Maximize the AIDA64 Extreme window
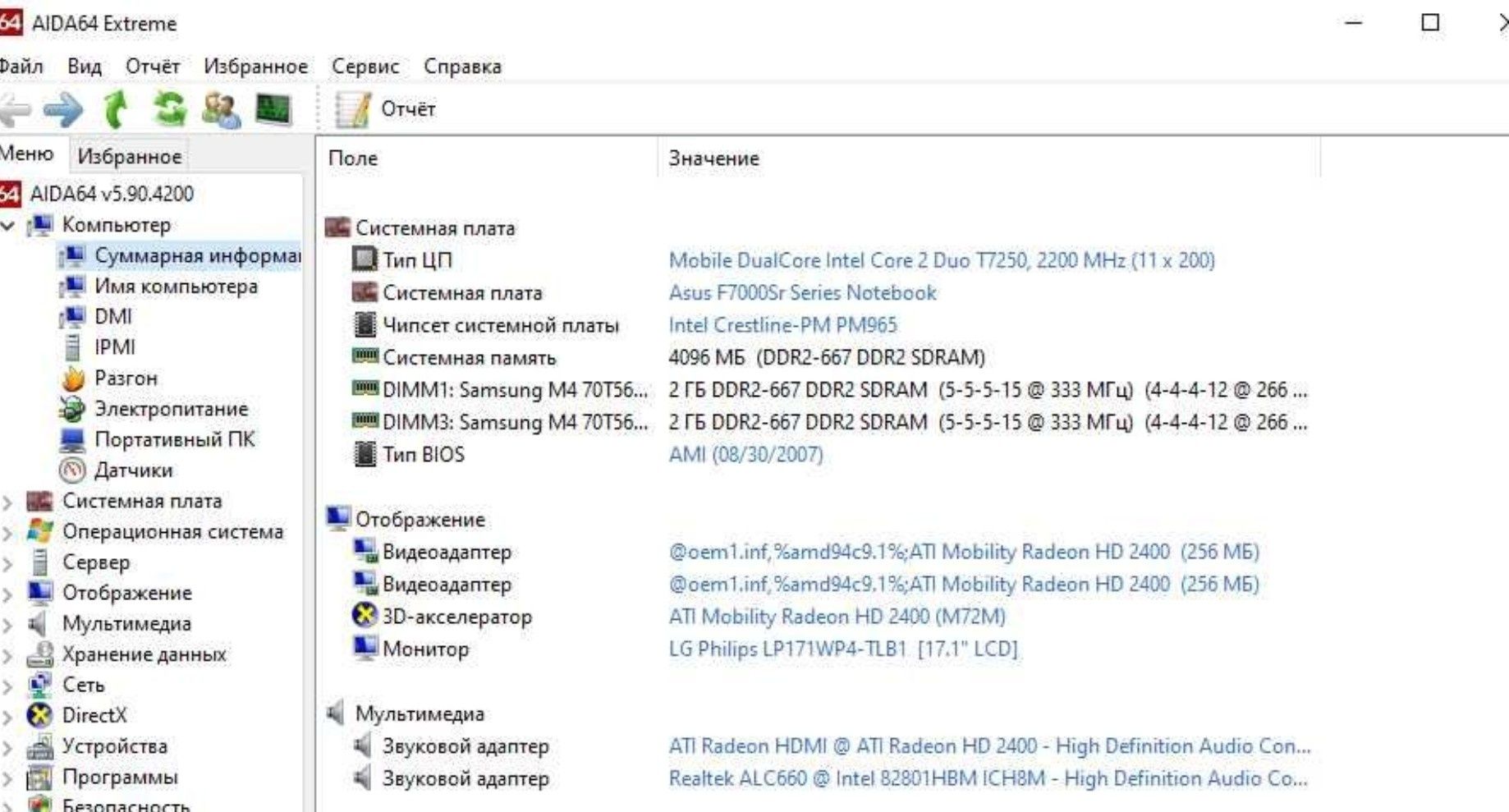 [x=1430, y=23]
